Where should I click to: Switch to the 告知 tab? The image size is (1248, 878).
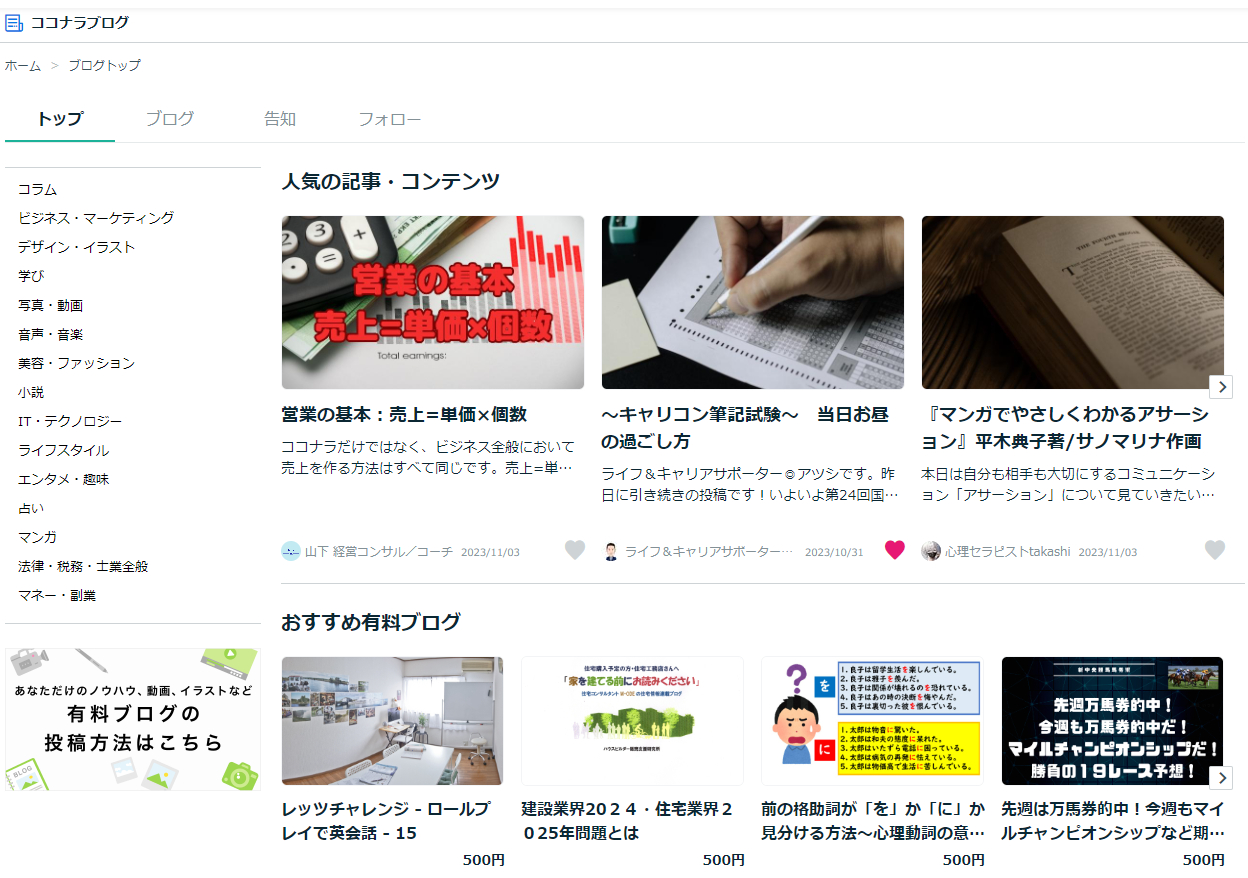pos(280,119)
